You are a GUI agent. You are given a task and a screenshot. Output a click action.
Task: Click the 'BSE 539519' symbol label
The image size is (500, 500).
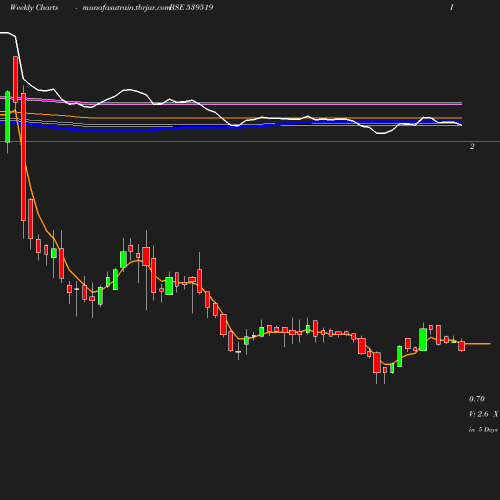point(192,7)
